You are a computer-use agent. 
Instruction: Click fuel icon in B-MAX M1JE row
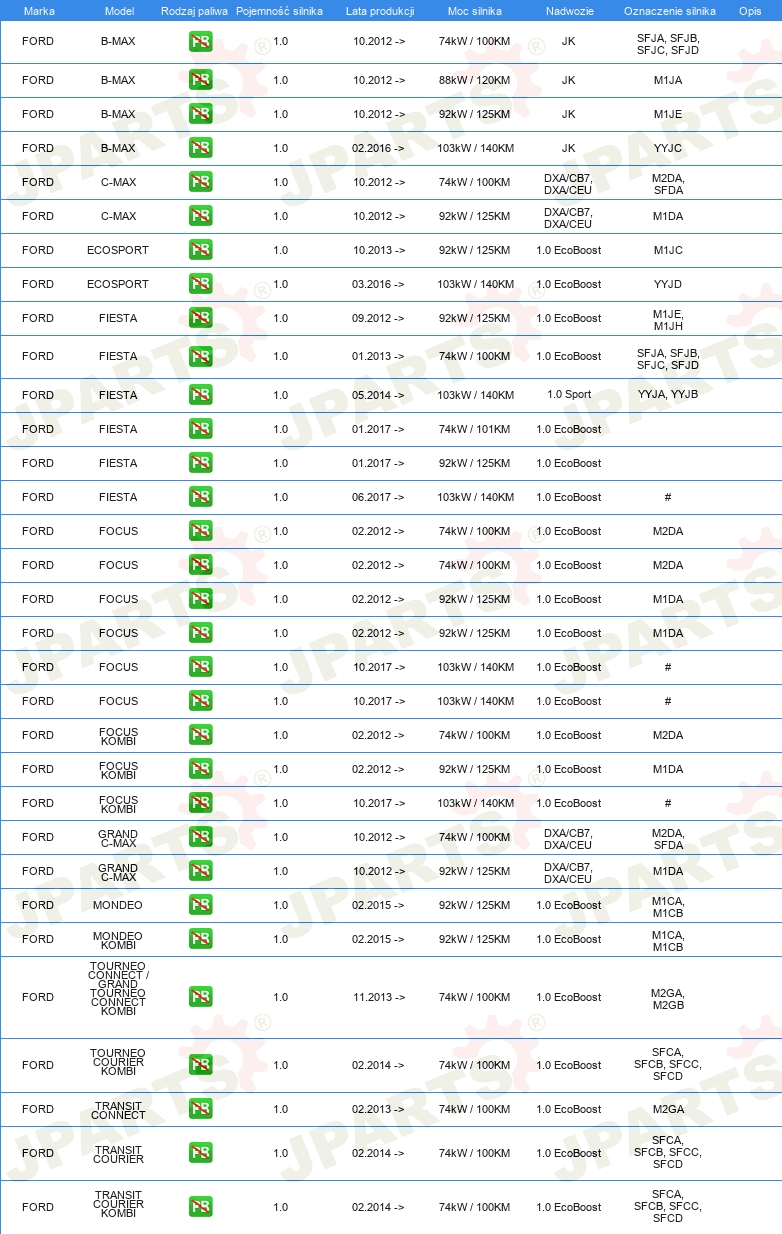(200, 114)
